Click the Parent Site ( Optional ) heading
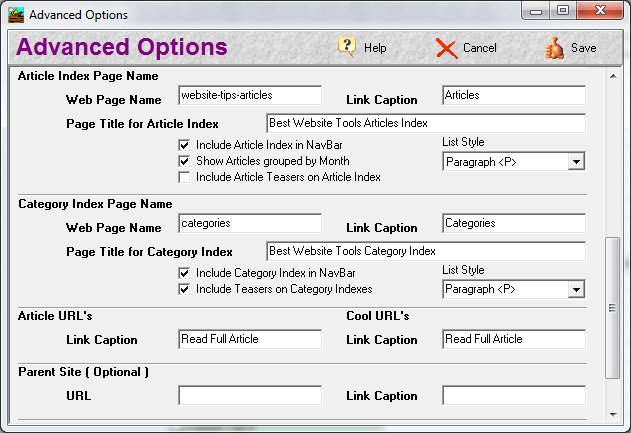The width and height of the screenshot is (631, 433). pos(84,372)
